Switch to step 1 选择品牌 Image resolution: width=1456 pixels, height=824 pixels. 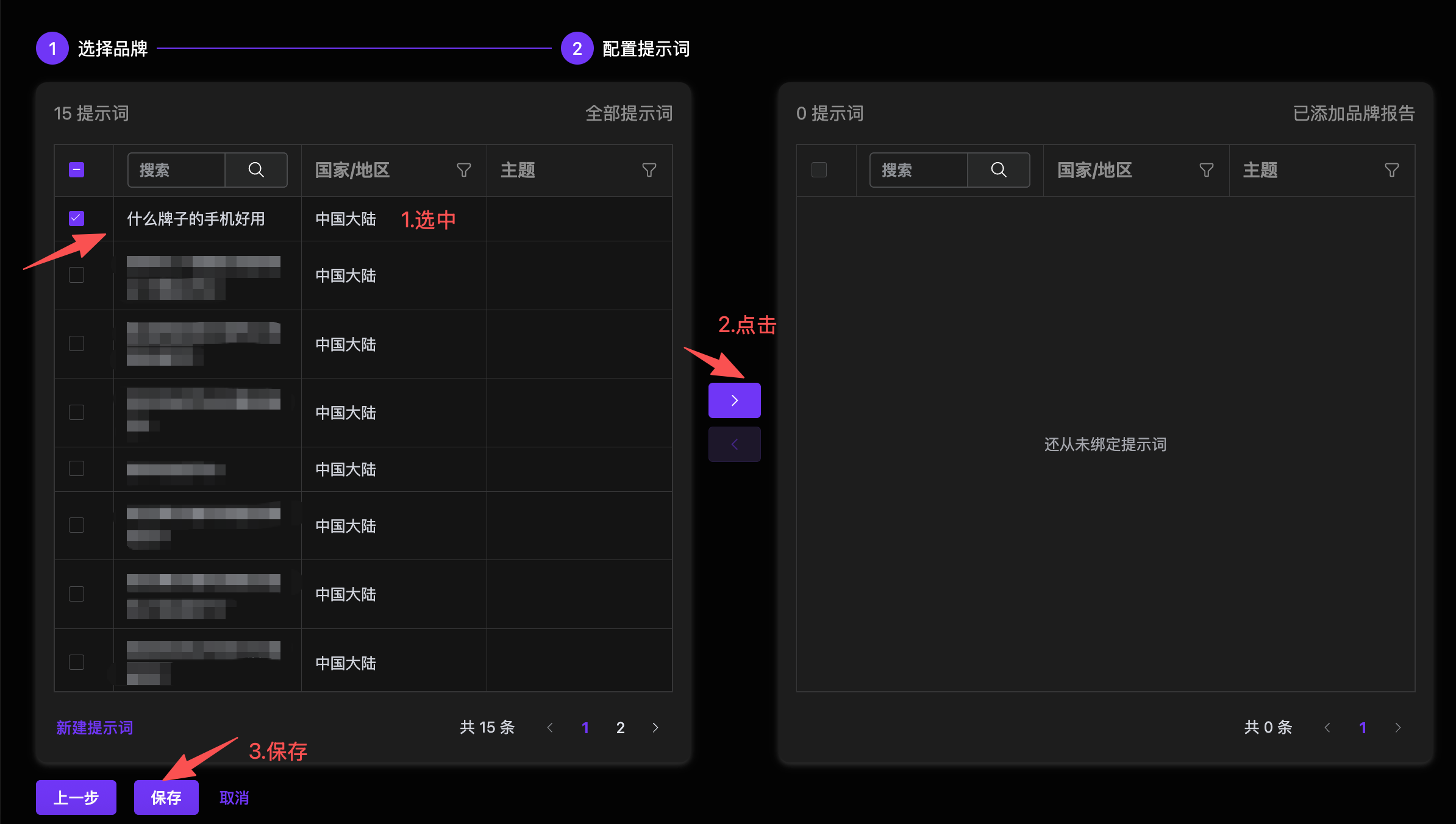coord(113,48)
